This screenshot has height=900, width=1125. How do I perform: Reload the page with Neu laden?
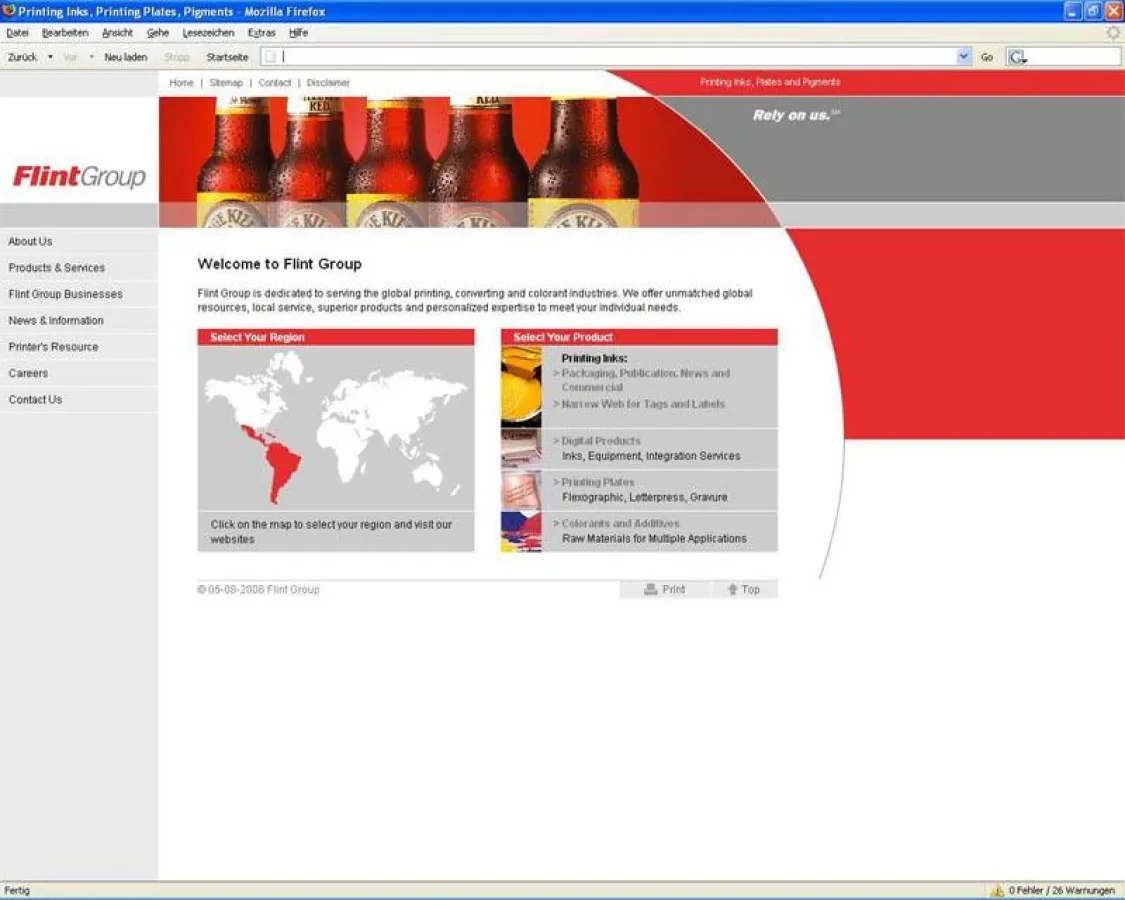(125, 57)
